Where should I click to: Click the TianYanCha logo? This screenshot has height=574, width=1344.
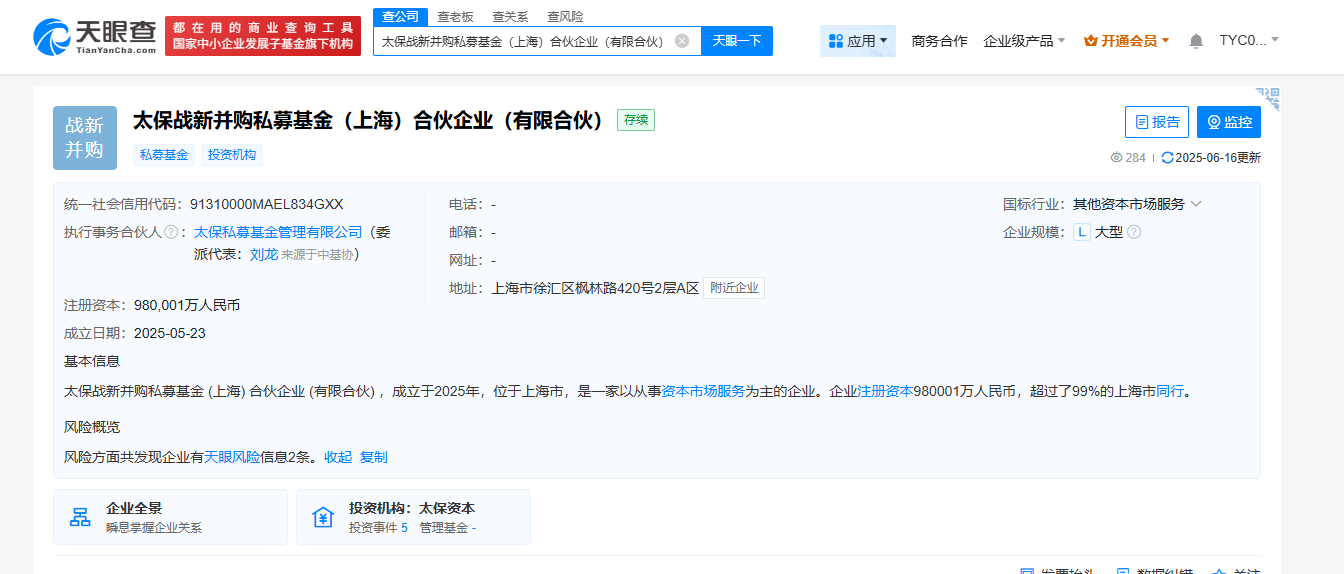pos(95,37)
